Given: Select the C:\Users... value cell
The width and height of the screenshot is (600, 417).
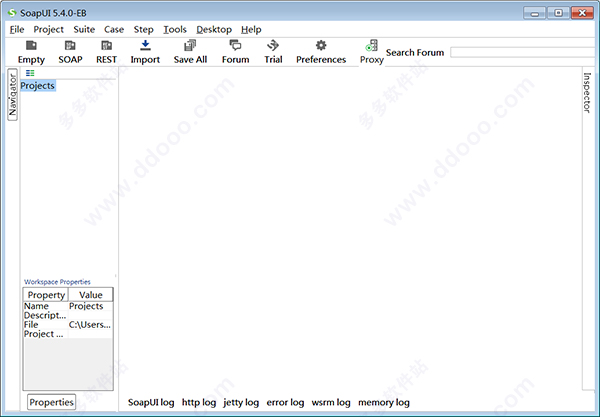Looking at the screenshot, I should (91, 324).
